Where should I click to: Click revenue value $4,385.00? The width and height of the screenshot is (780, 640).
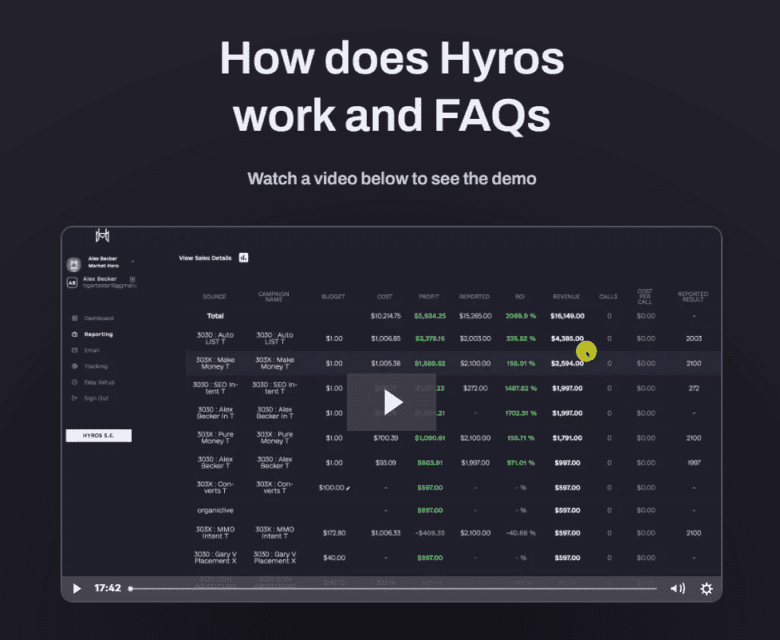coord(568,339)
